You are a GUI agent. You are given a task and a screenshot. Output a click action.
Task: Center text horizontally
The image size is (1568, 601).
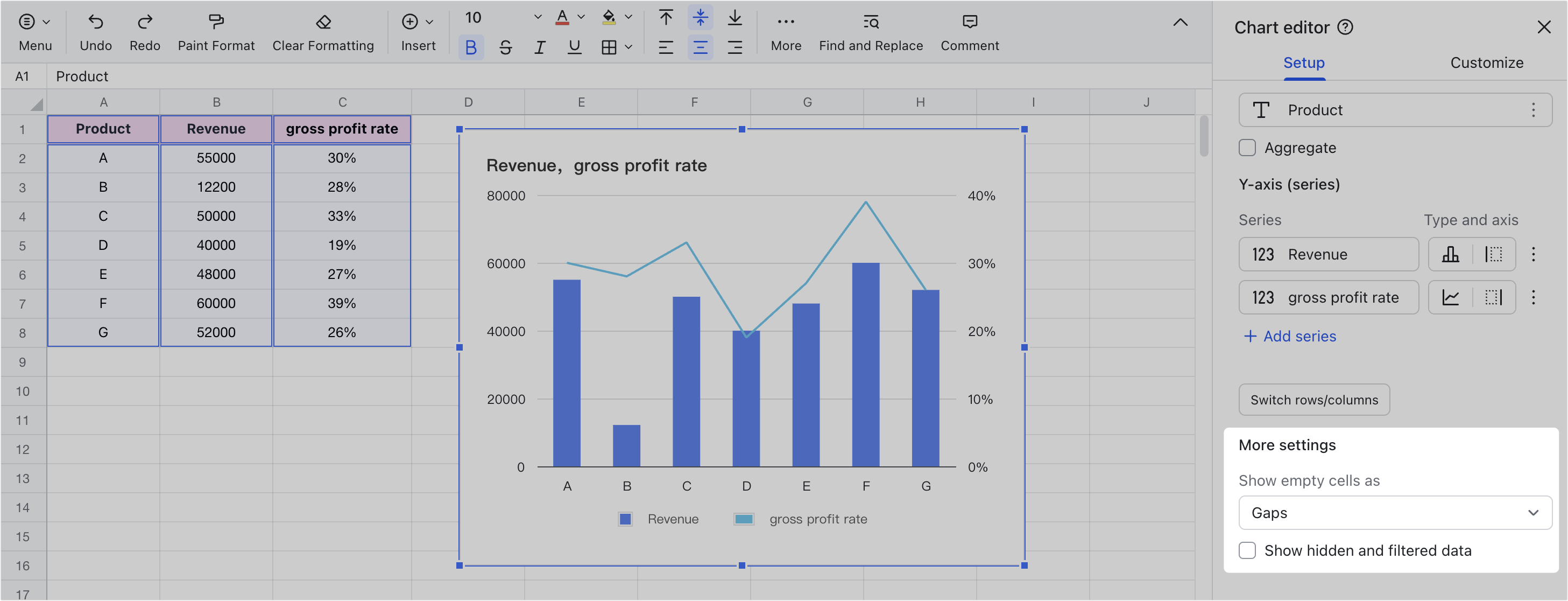tap(700, 47)
